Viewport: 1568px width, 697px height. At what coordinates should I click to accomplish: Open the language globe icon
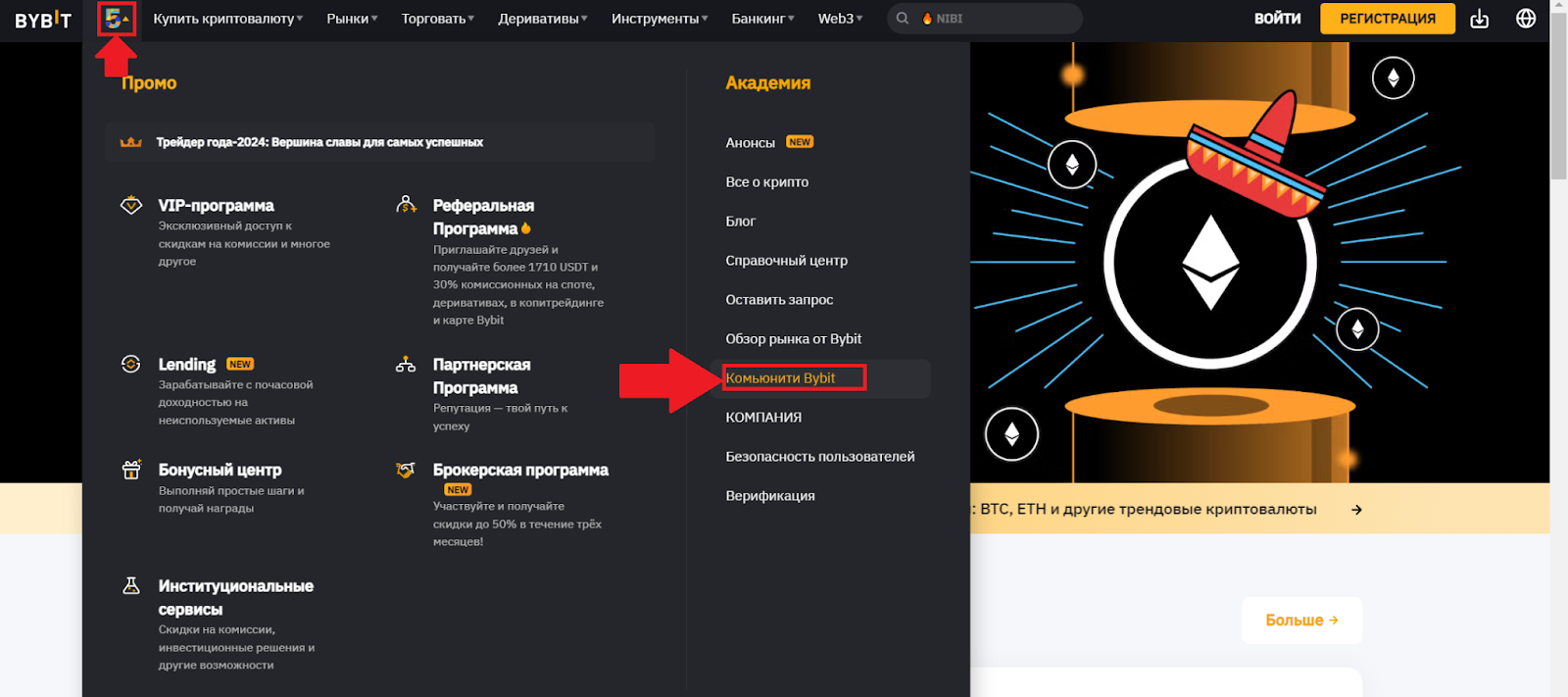1526,19
